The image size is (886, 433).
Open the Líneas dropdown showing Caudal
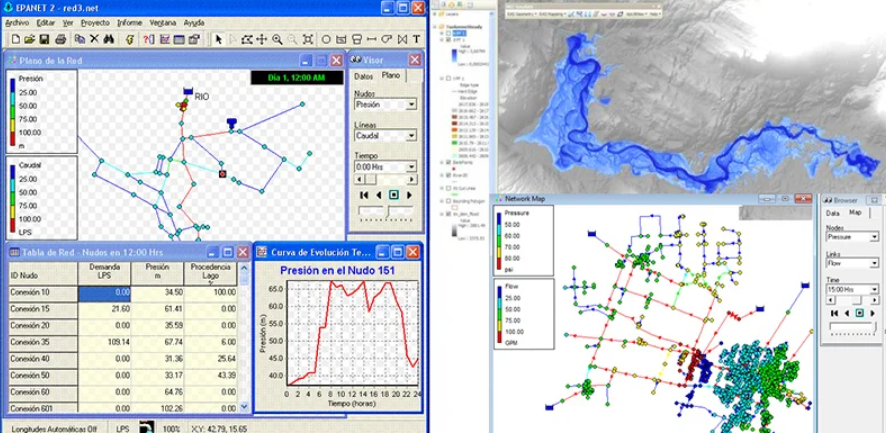pos(412,136)
